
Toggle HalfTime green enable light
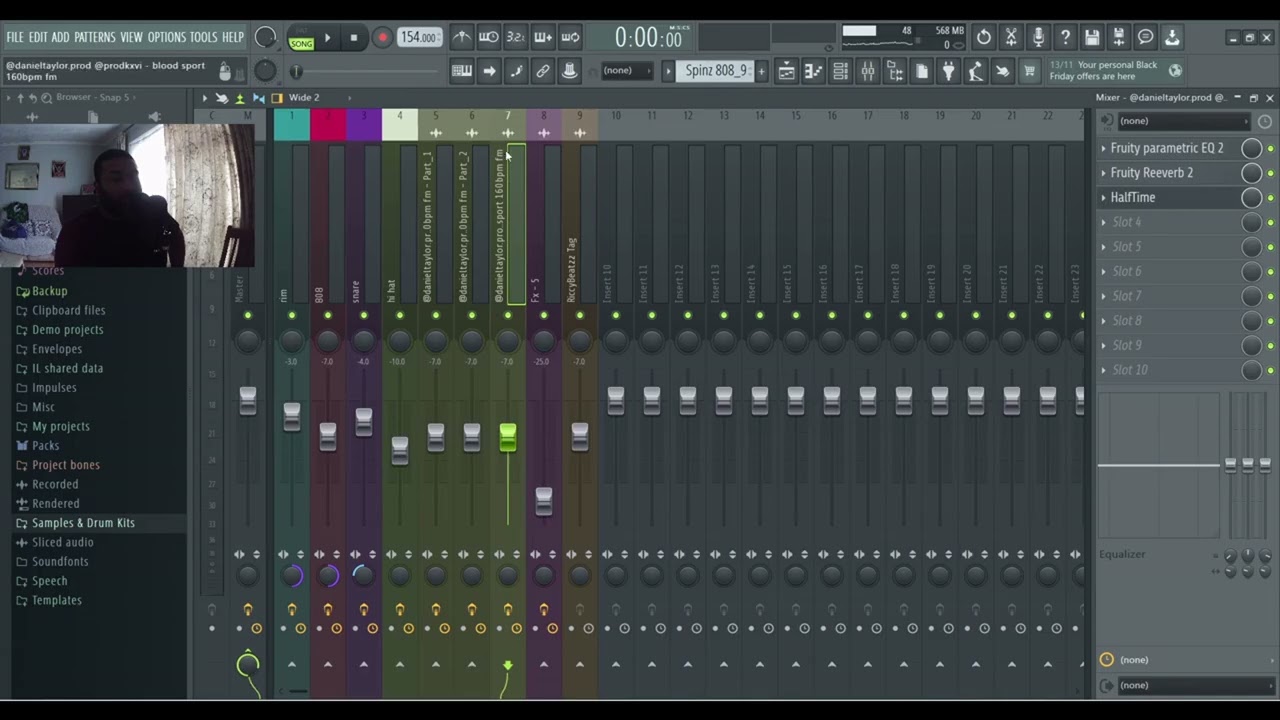(1270, 198)
